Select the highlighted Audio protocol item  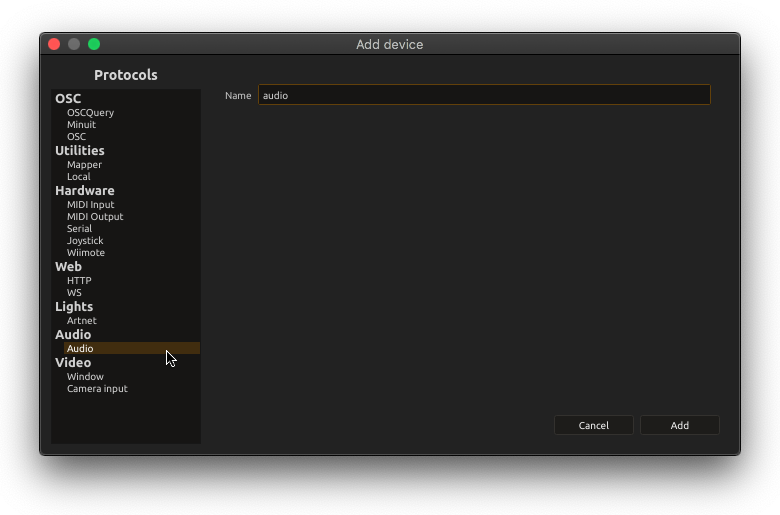[132, 348]
